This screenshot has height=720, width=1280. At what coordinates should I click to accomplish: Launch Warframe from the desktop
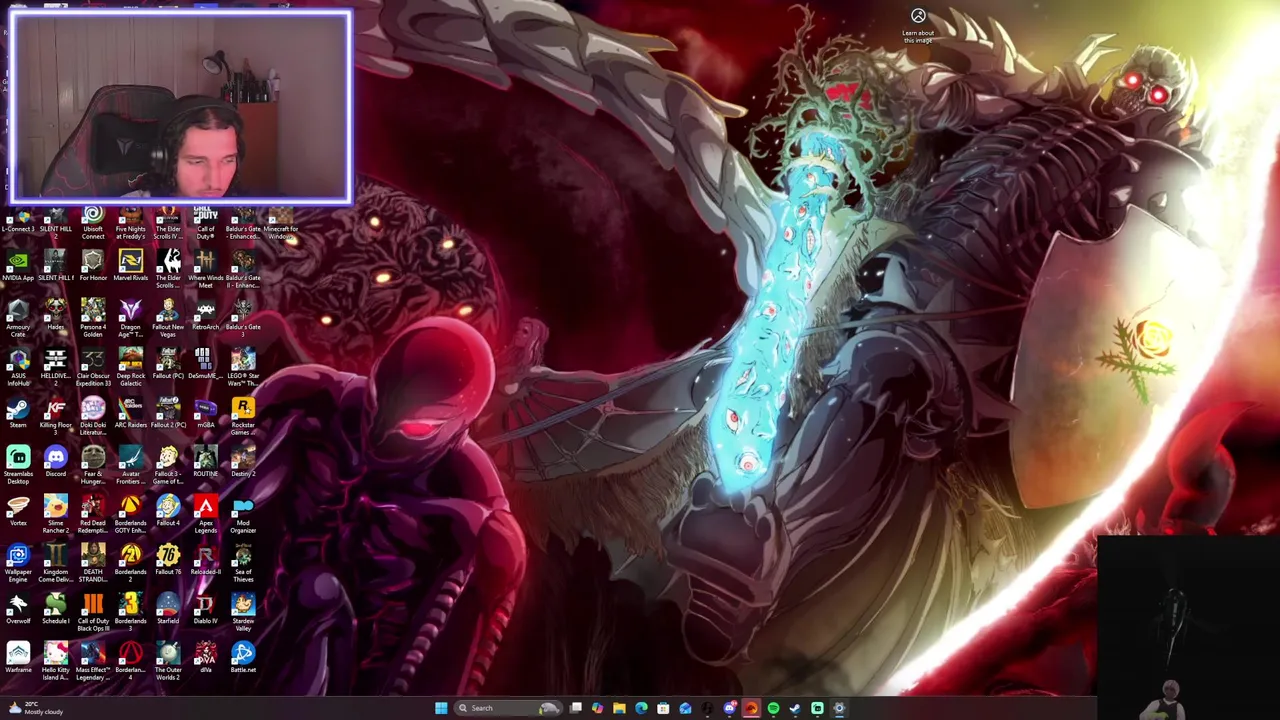[x=18, y=657]
